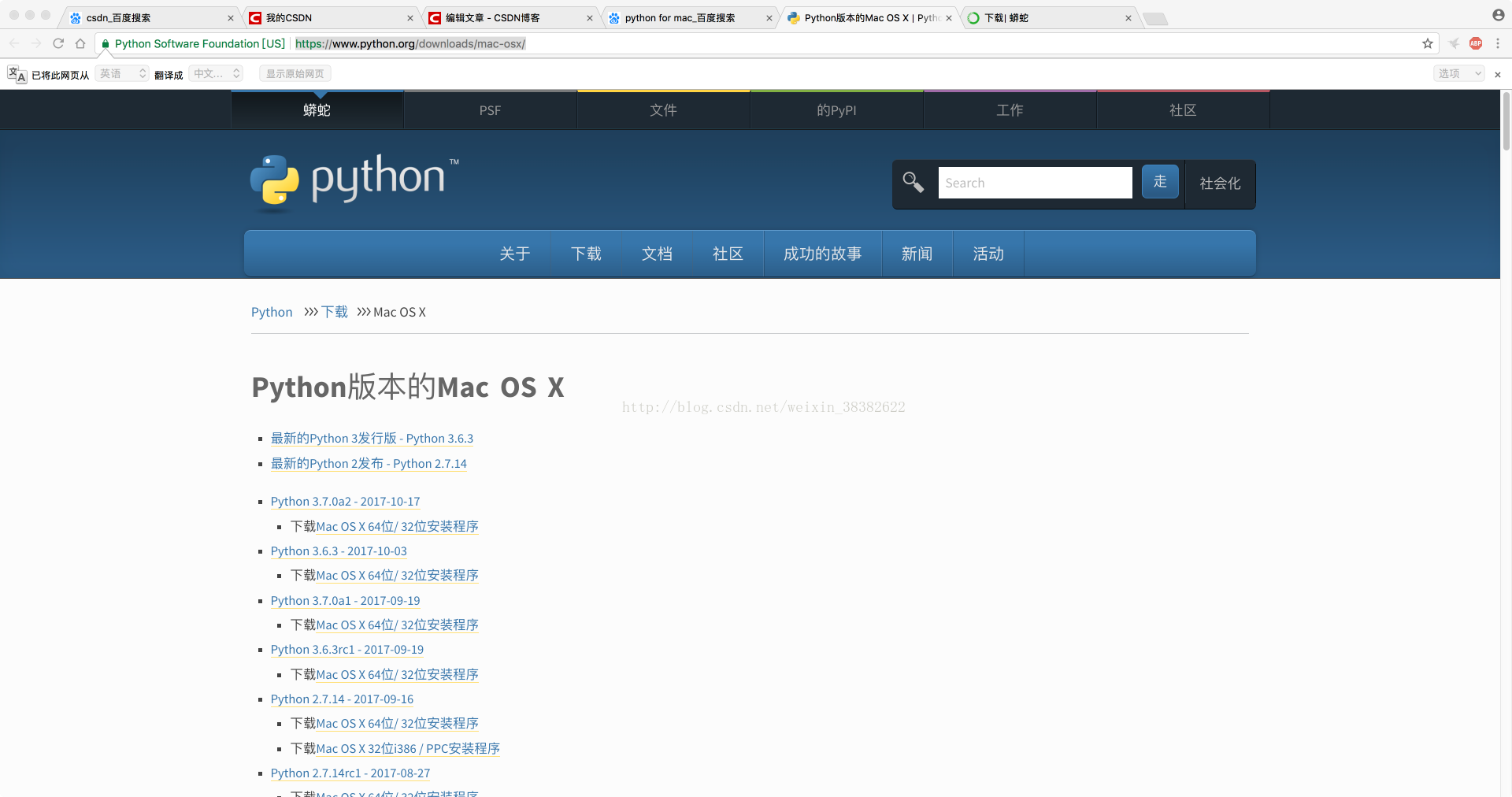
Task: Open Python 3.6.3 - 2017-10-03 link
Action: (339, 550)
